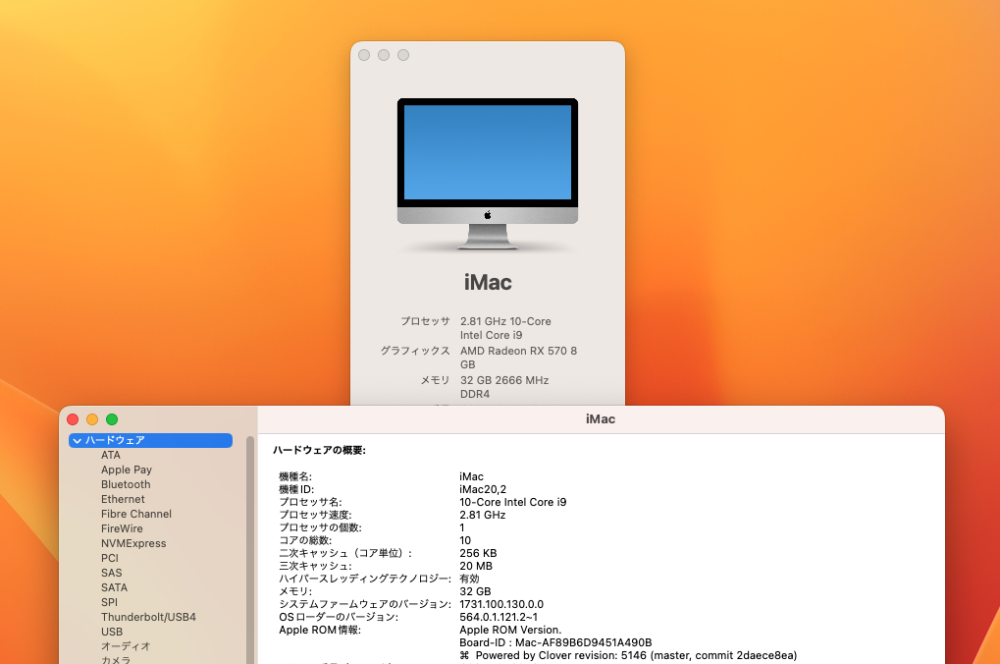Click the Apple ROM Version. value
Viewport: 1000px width, 664px height.
[x=510, y=630]
